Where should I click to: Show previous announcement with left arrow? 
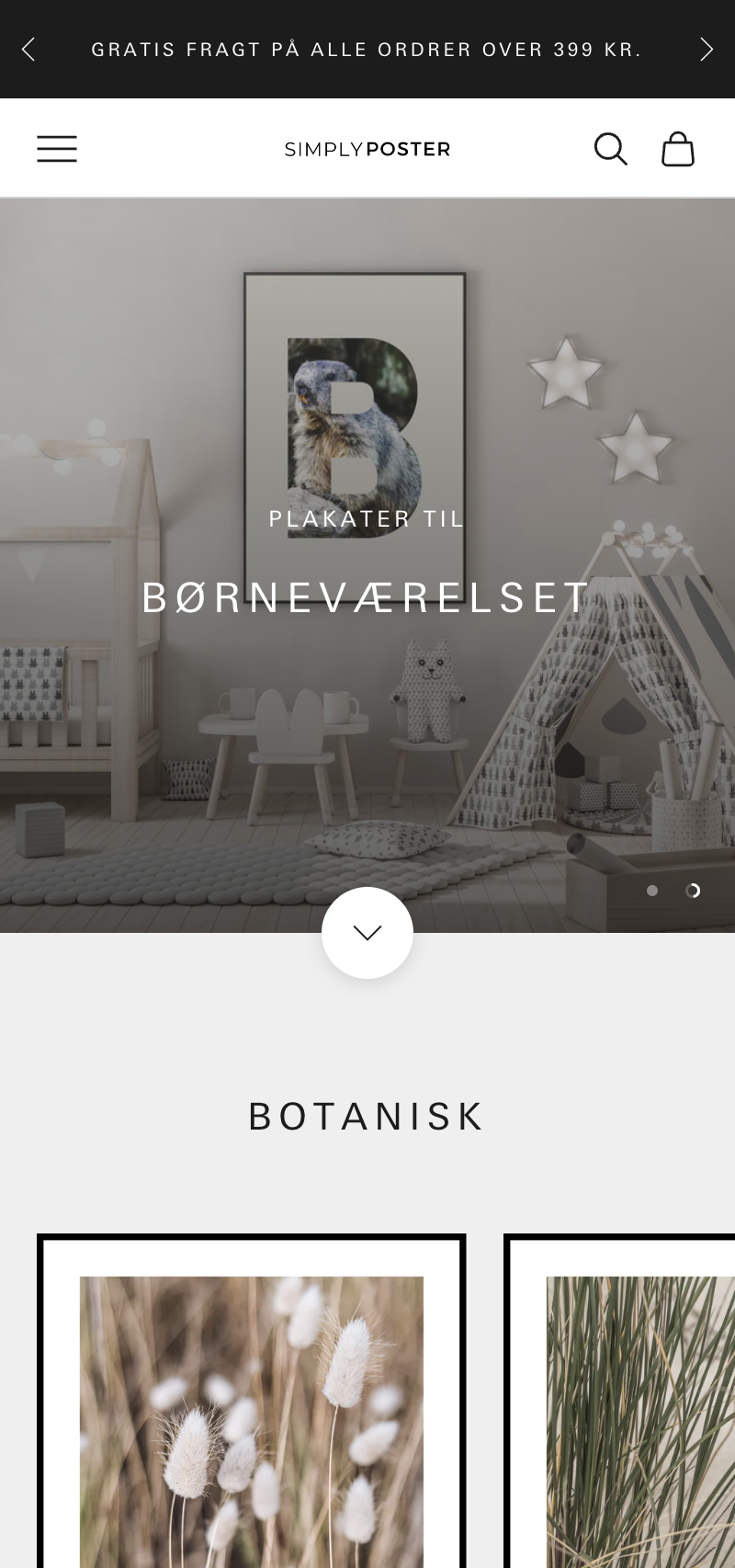[x=28, y=50]
